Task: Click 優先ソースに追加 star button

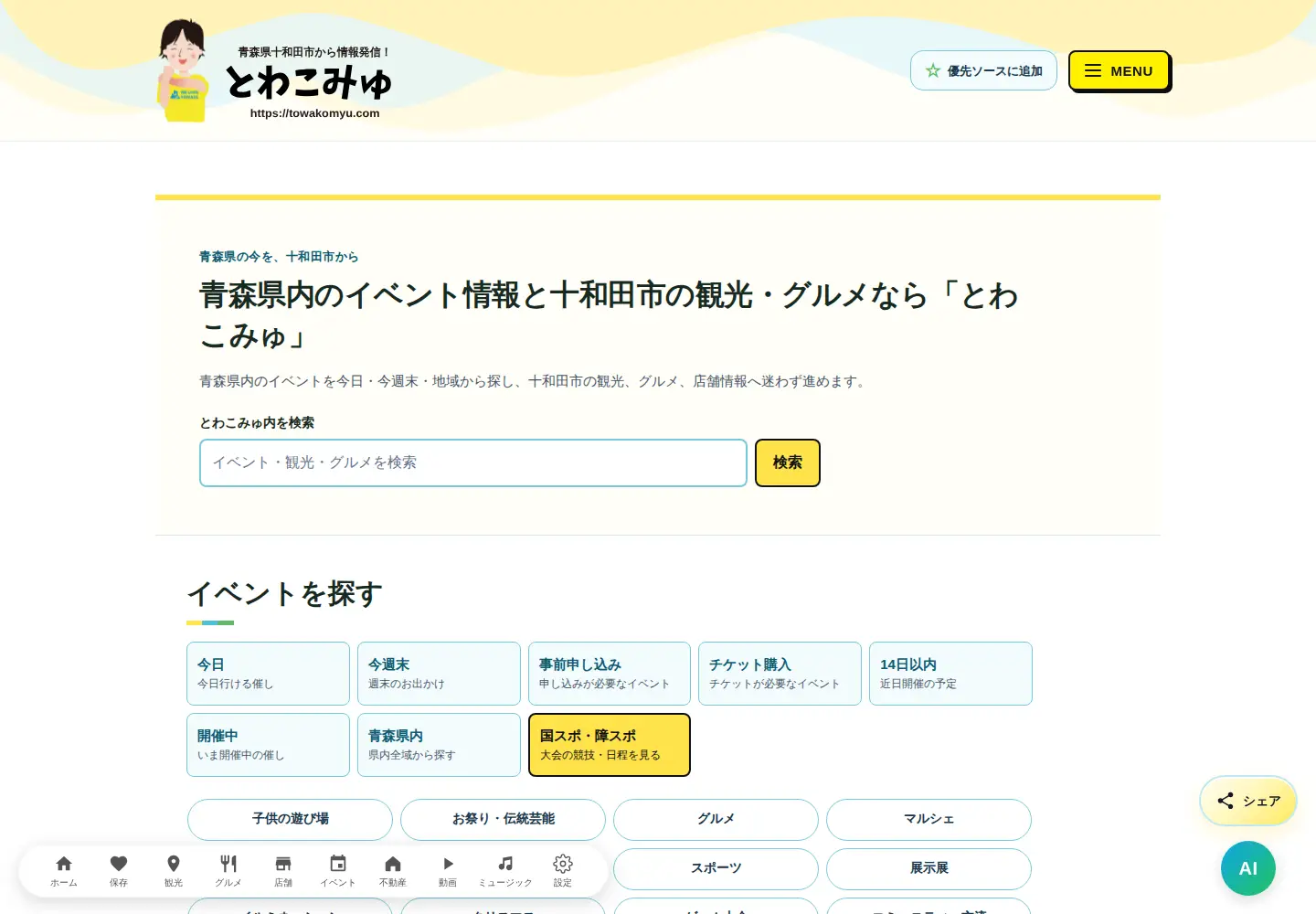Action: coord(983,70)
